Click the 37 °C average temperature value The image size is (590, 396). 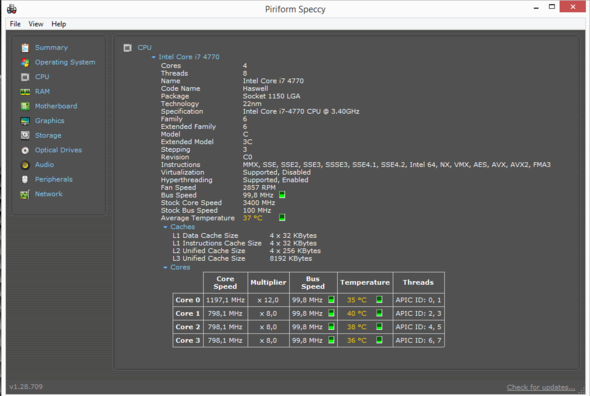253,218
